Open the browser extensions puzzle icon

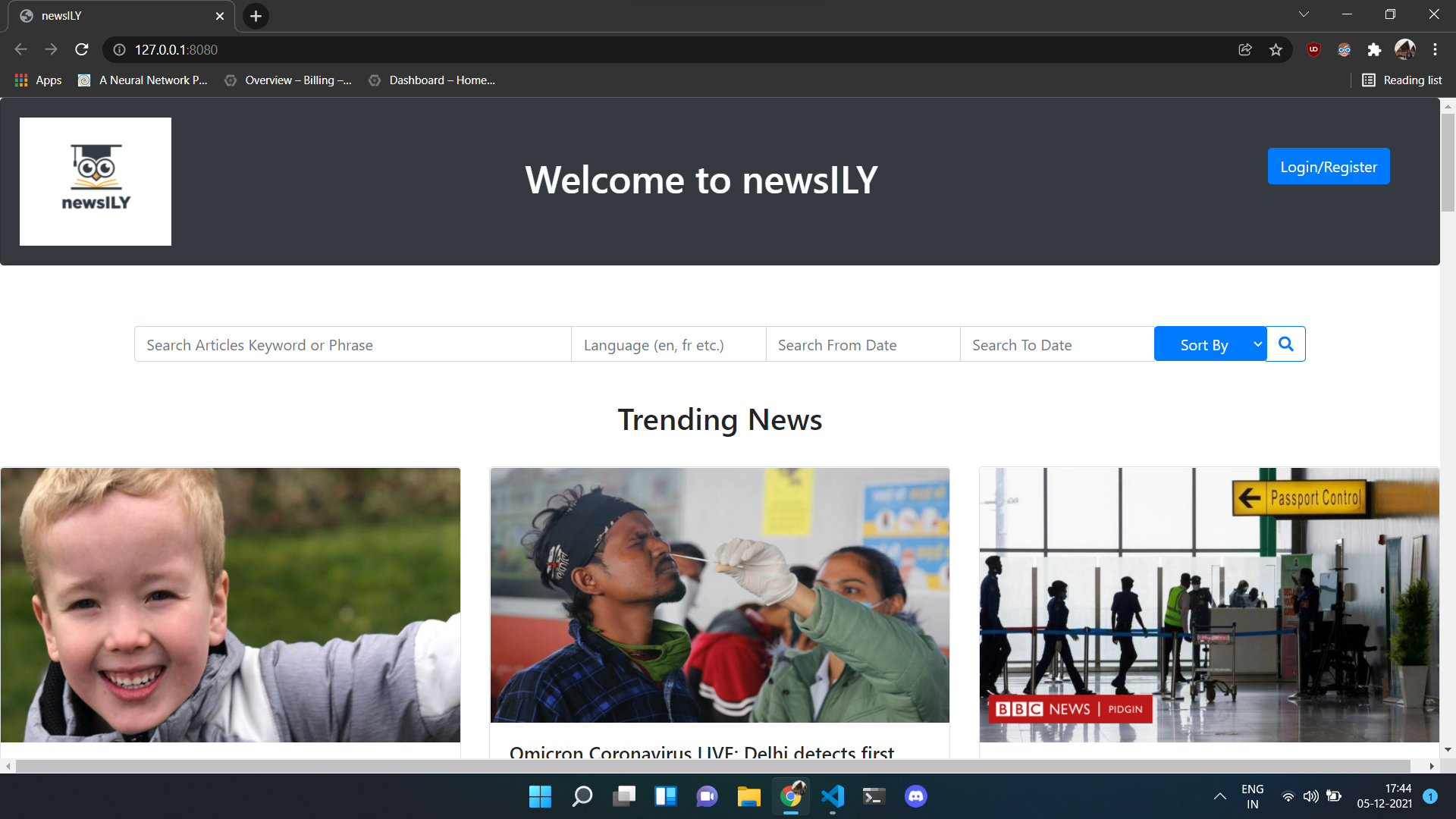1374,49
